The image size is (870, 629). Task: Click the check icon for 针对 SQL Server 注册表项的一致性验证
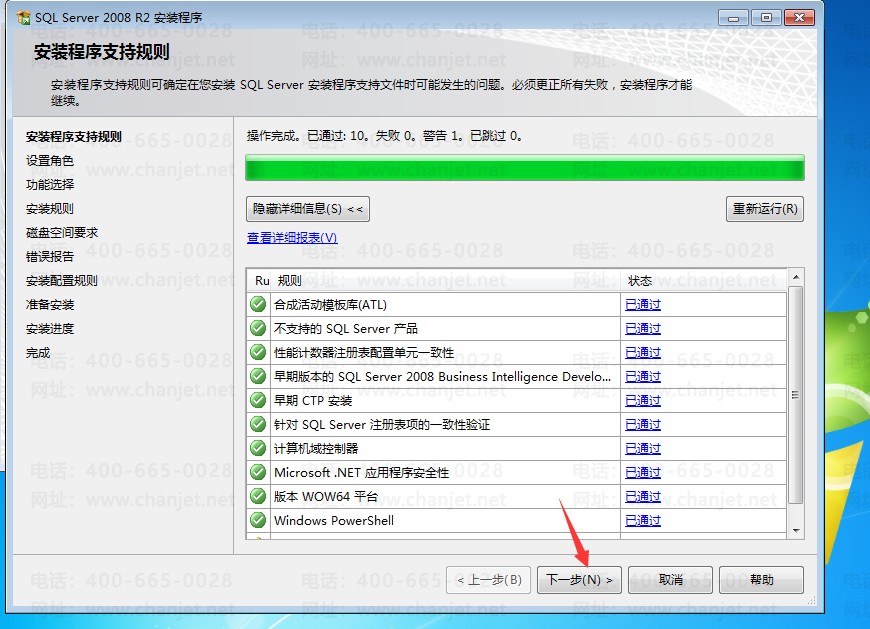[x=258, y=424]
